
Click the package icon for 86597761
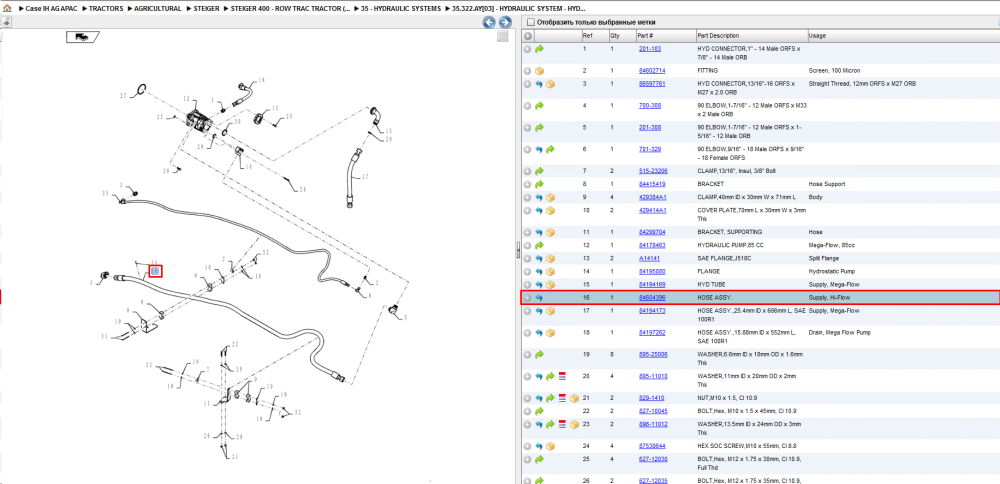(550, 84)
